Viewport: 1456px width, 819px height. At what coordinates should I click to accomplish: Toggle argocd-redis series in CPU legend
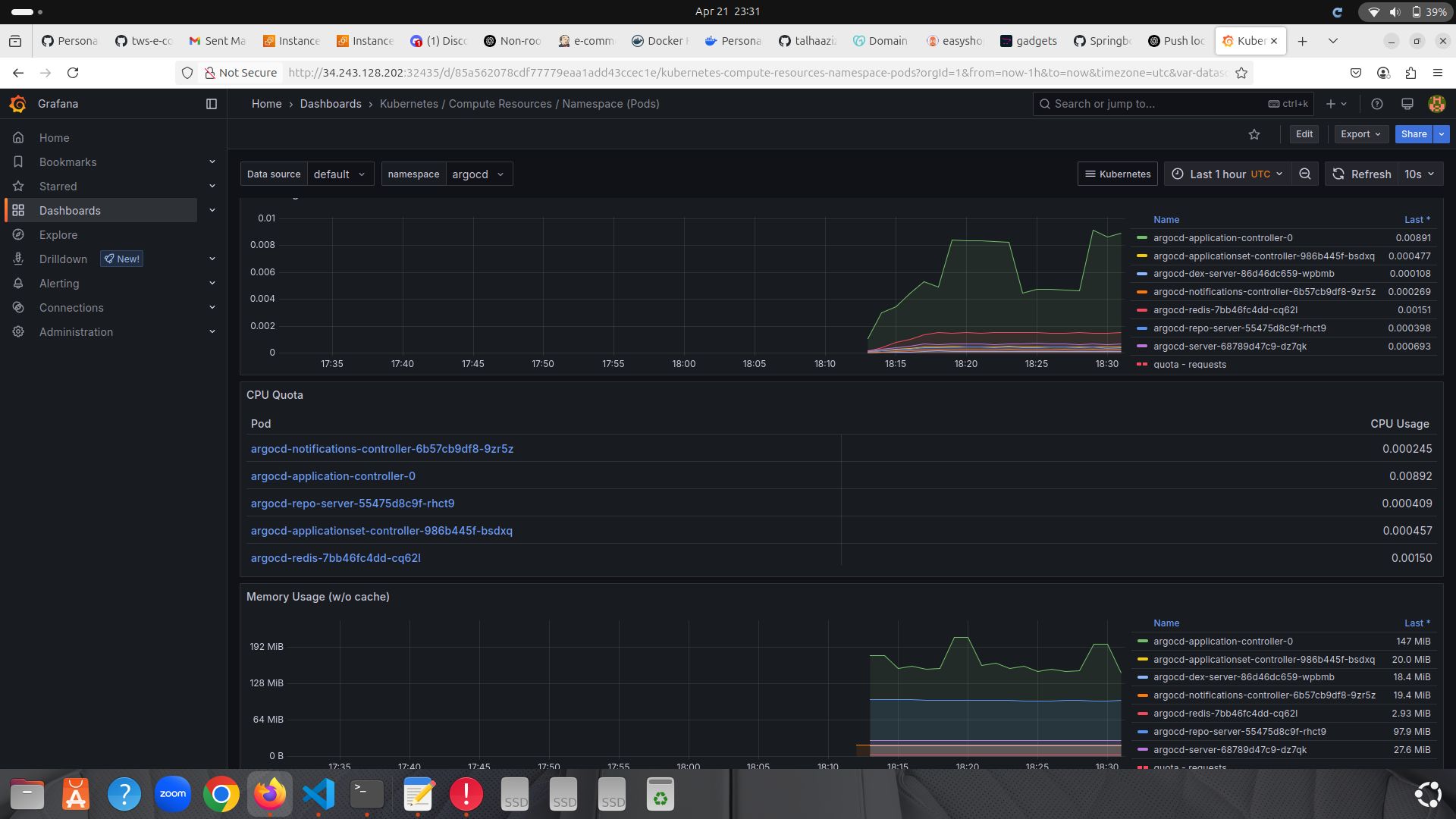pos(1225,310)
